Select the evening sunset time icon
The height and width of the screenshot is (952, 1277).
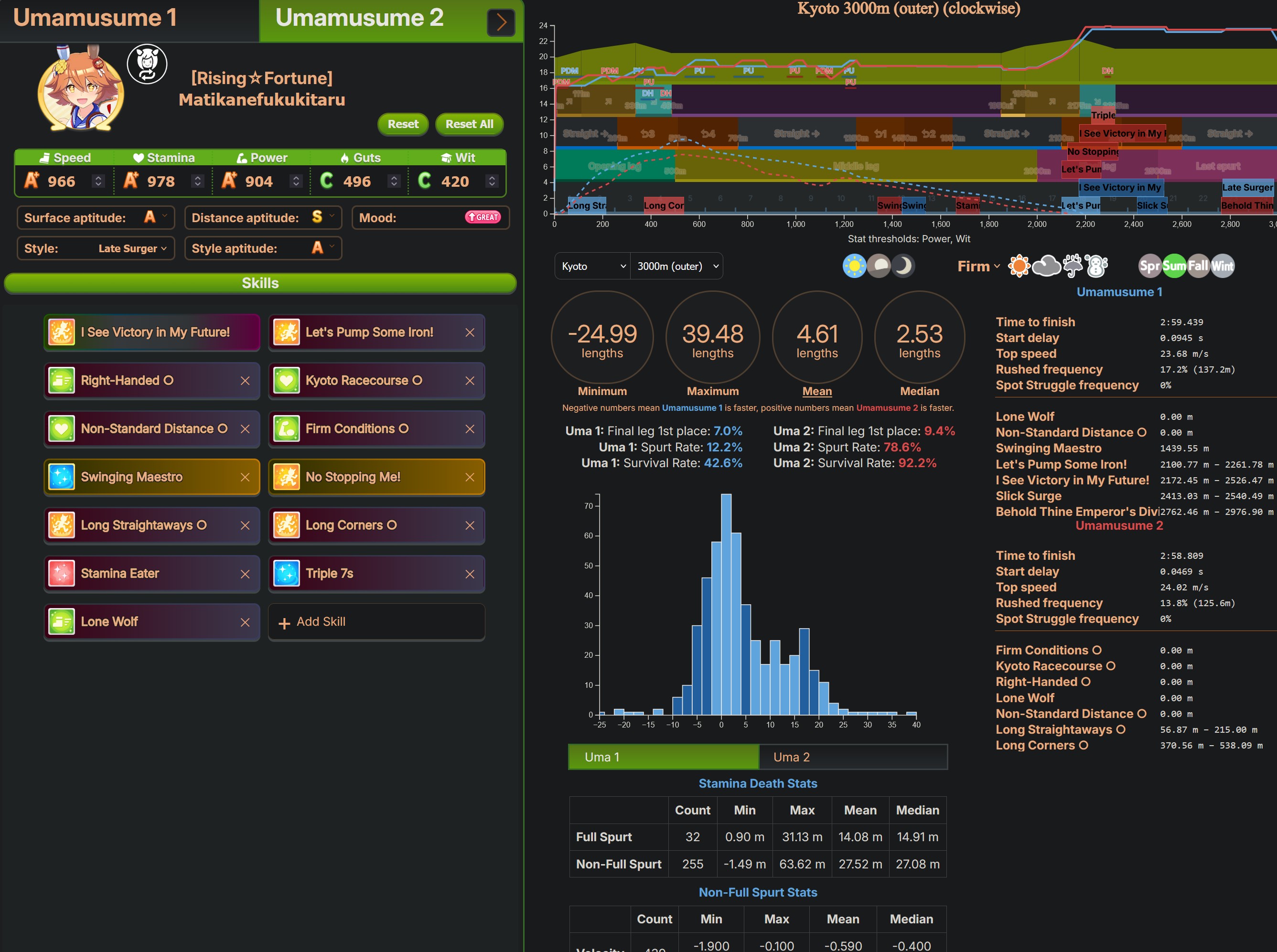(879, 266)
